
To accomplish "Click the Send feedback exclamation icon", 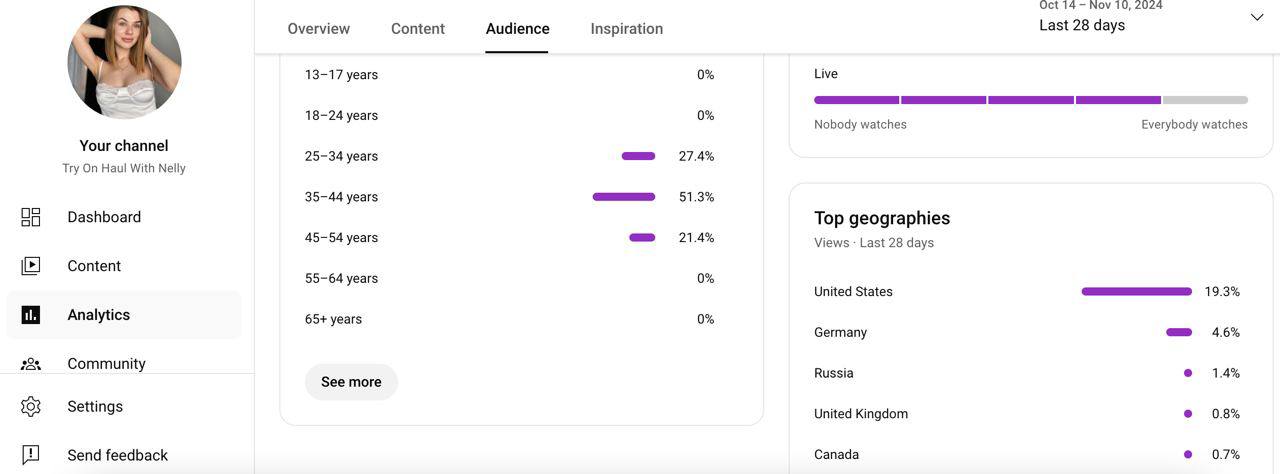I will (31, 455).
